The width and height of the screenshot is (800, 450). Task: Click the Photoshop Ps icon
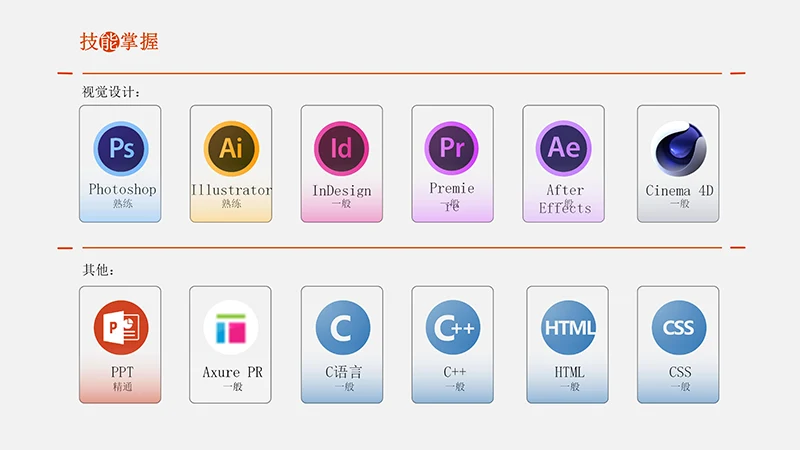(x=121, y=149)
